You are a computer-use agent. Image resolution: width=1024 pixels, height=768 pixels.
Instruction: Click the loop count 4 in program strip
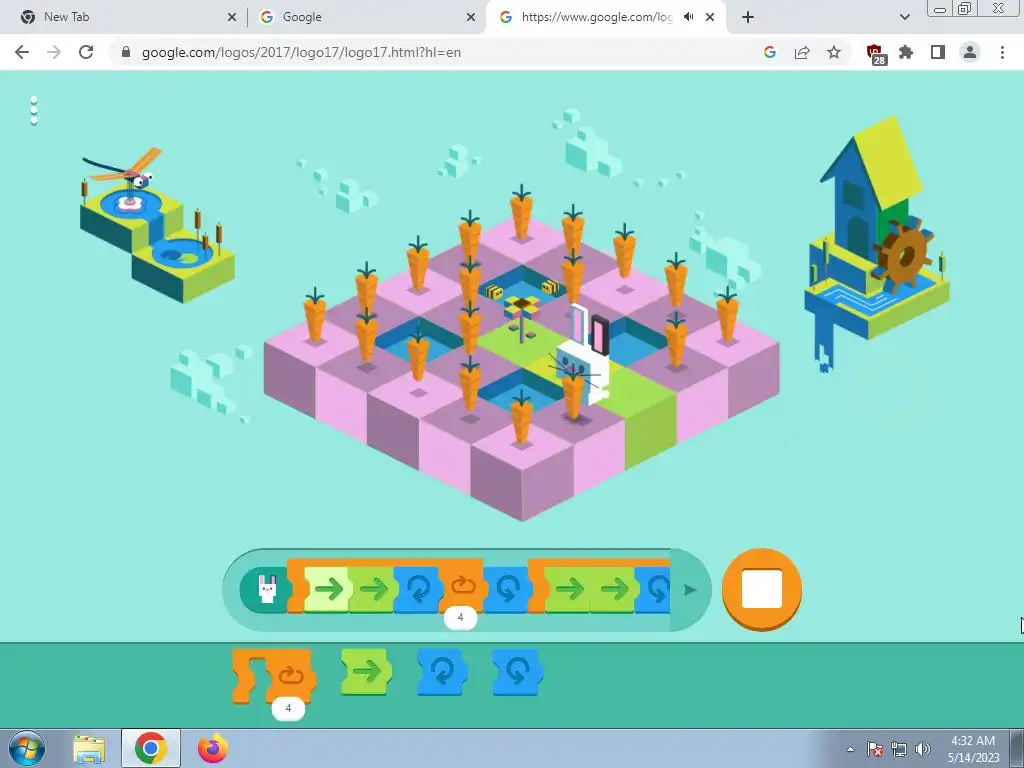(460, 617)
